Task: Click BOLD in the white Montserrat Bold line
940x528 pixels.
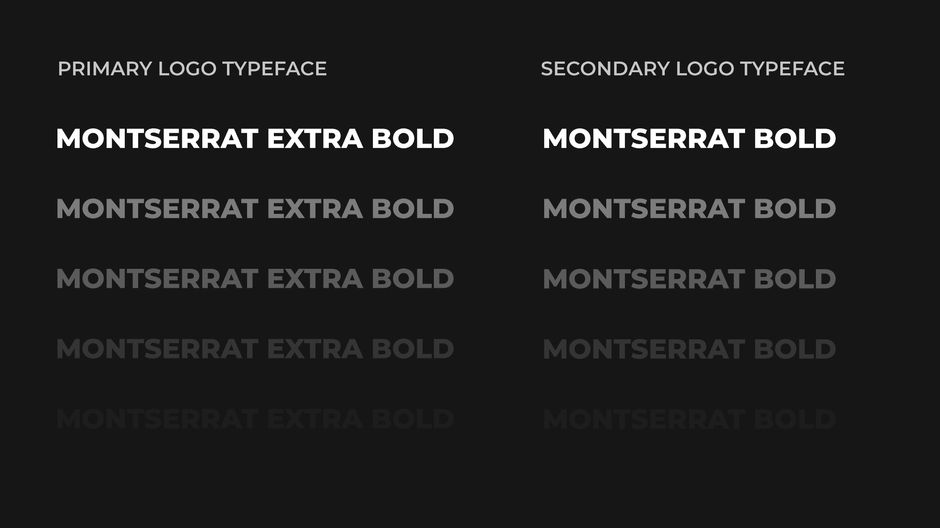Action: click(x=795, y=139)
